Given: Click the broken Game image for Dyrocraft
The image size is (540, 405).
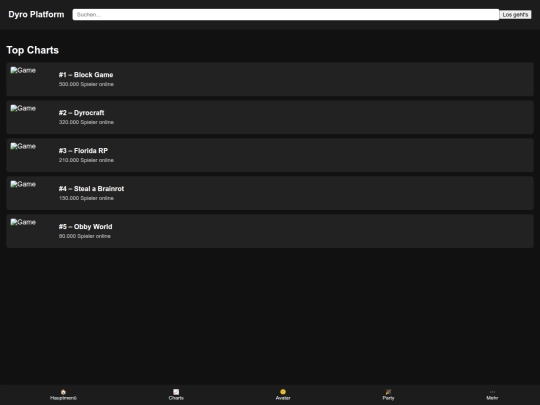Looking at the screenshot, I should [x=23, y=108].
